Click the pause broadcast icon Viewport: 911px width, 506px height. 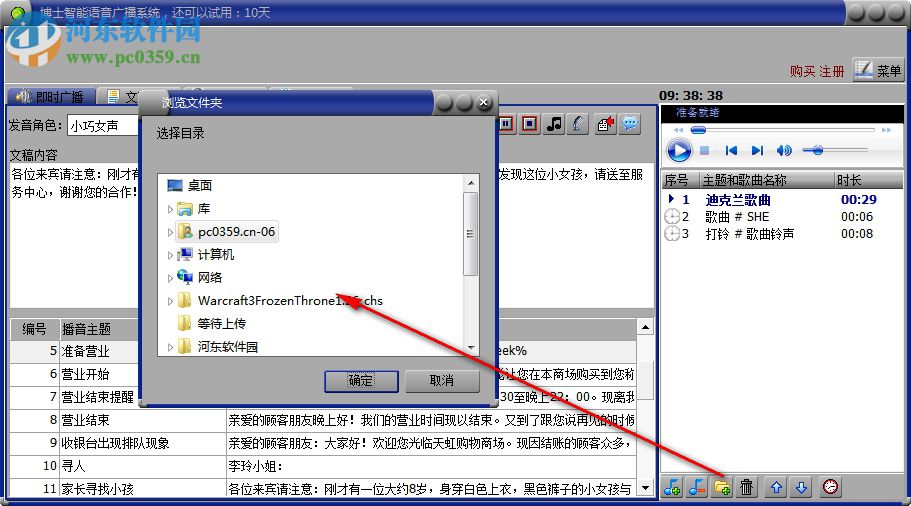[x=506, y=124]
